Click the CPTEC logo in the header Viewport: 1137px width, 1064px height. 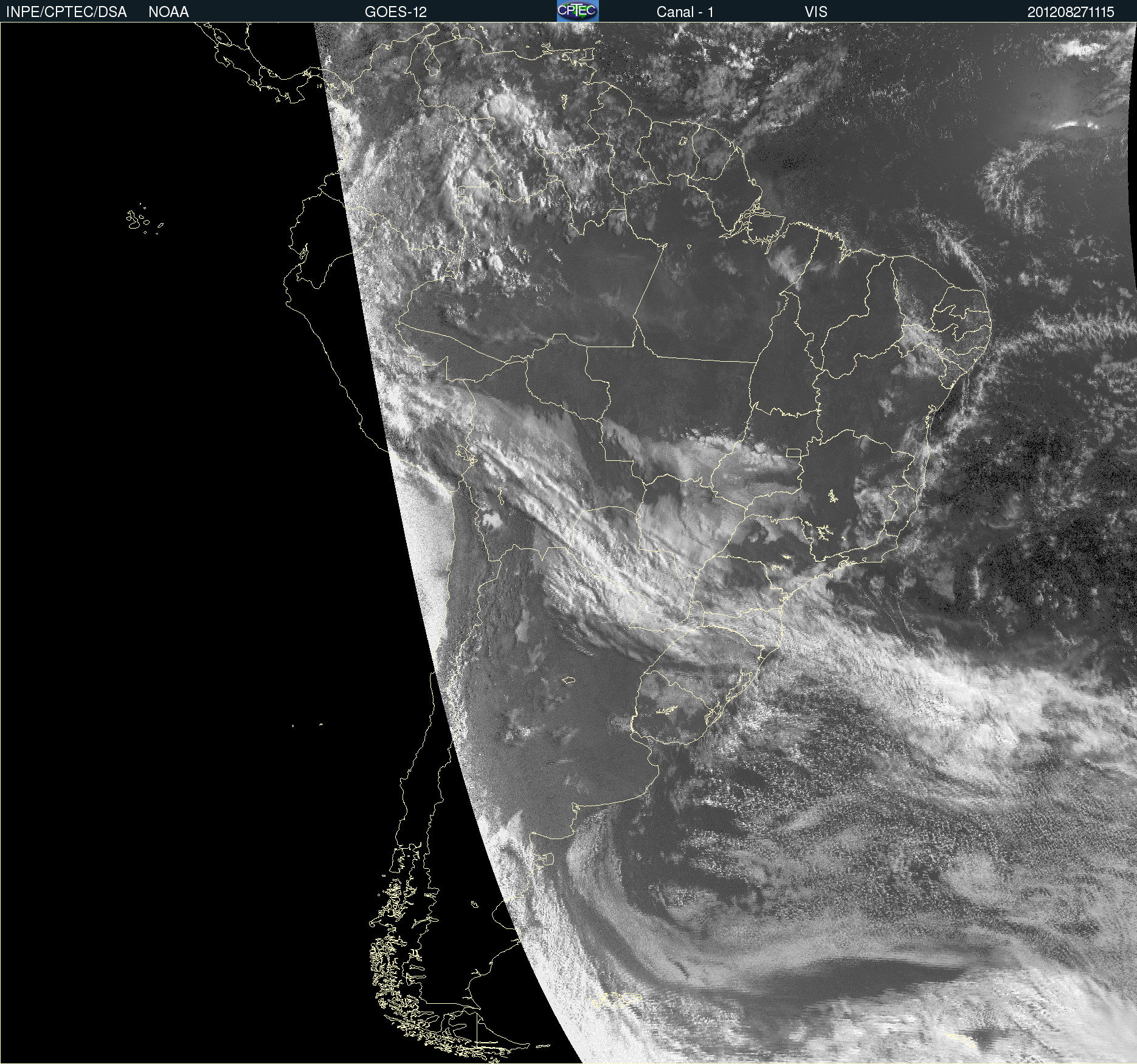pos(578,11)
